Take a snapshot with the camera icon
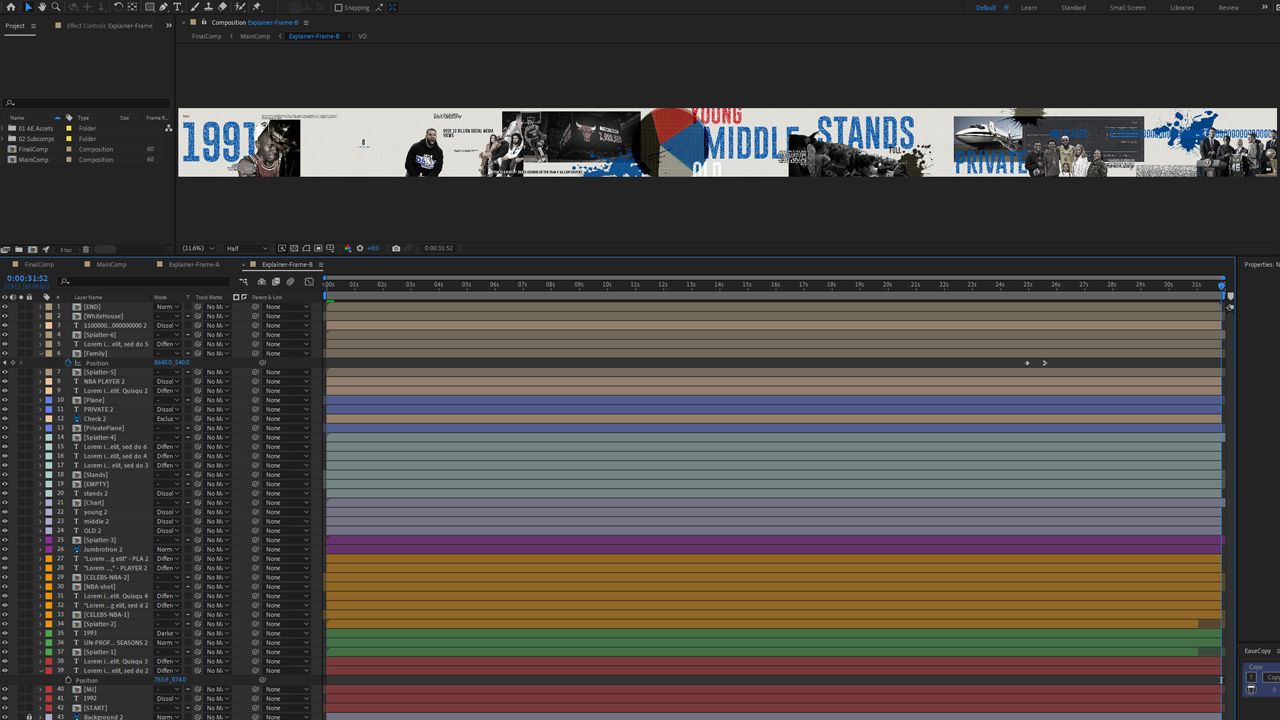1280x720 pixels. [x=396, y=248]
